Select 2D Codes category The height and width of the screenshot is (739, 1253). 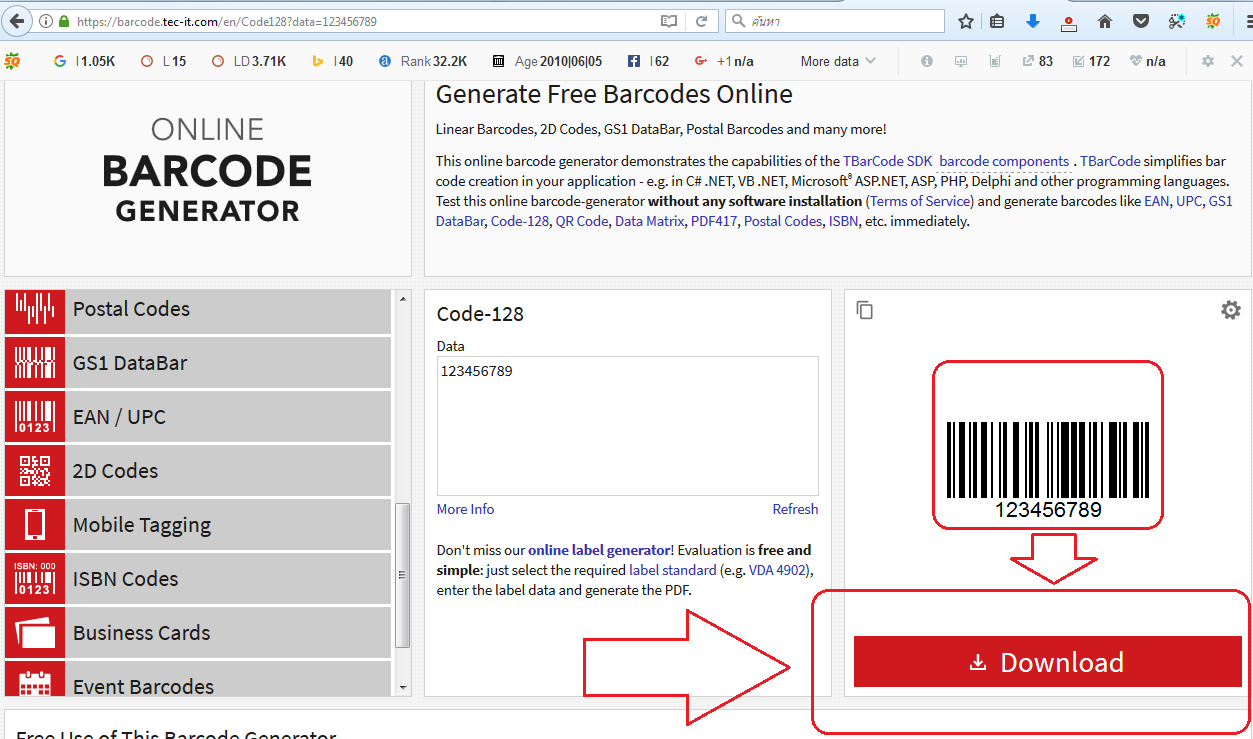click(x=198, y=471)
